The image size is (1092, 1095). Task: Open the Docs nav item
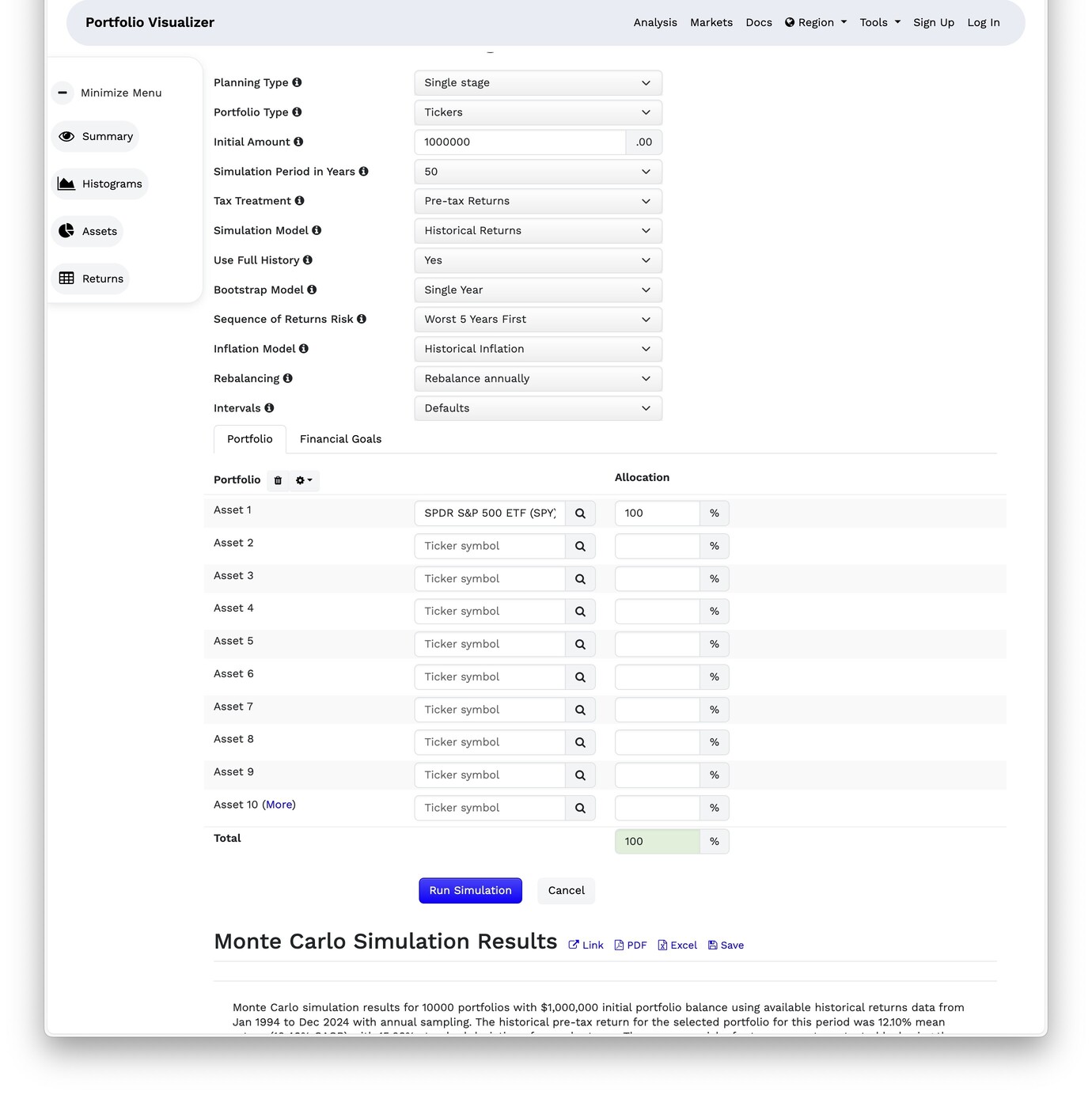click(759, 22)
